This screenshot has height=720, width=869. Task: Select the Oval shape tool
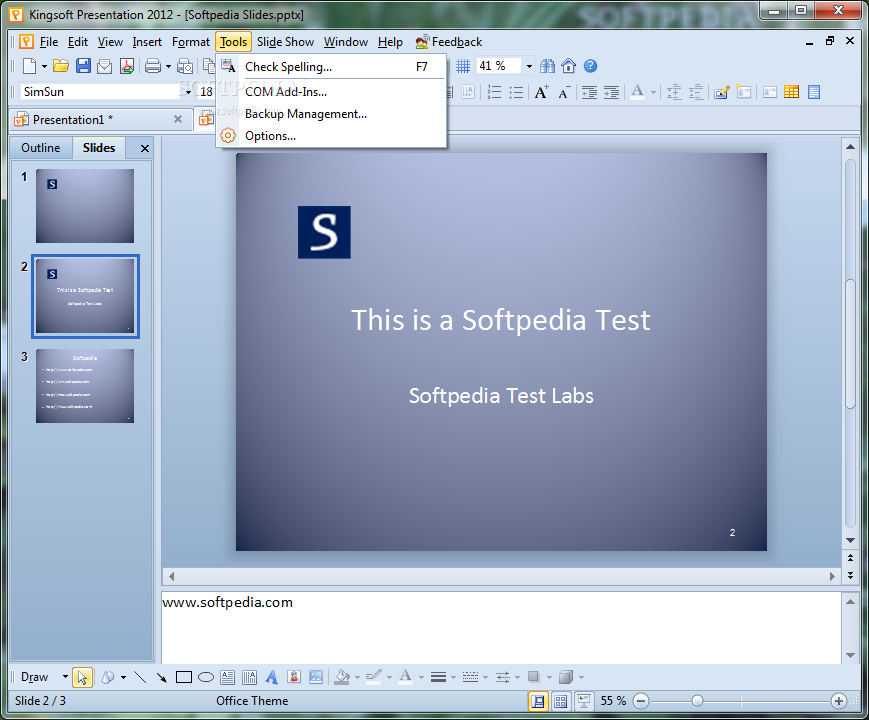click(206, 677)
